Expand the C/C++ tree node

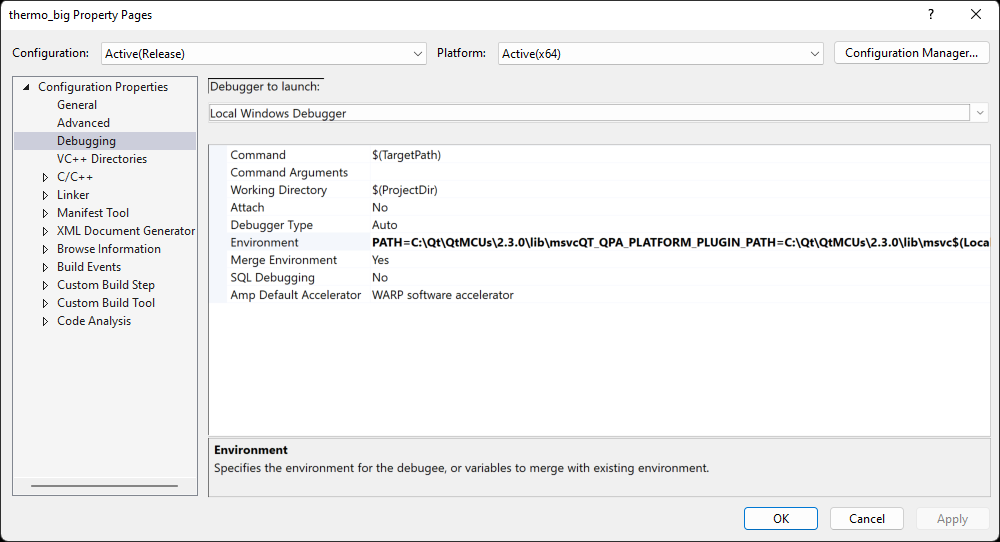tap(45, 177)
